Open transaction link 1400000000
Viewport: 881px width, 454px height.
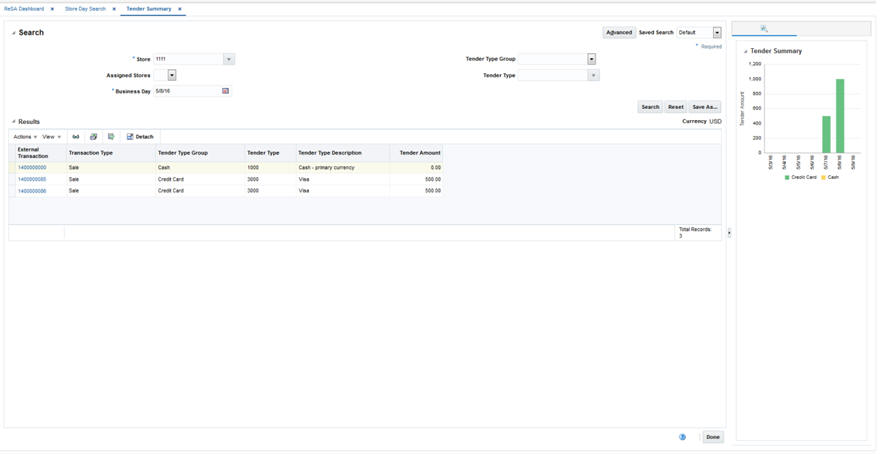coord(32,167)
